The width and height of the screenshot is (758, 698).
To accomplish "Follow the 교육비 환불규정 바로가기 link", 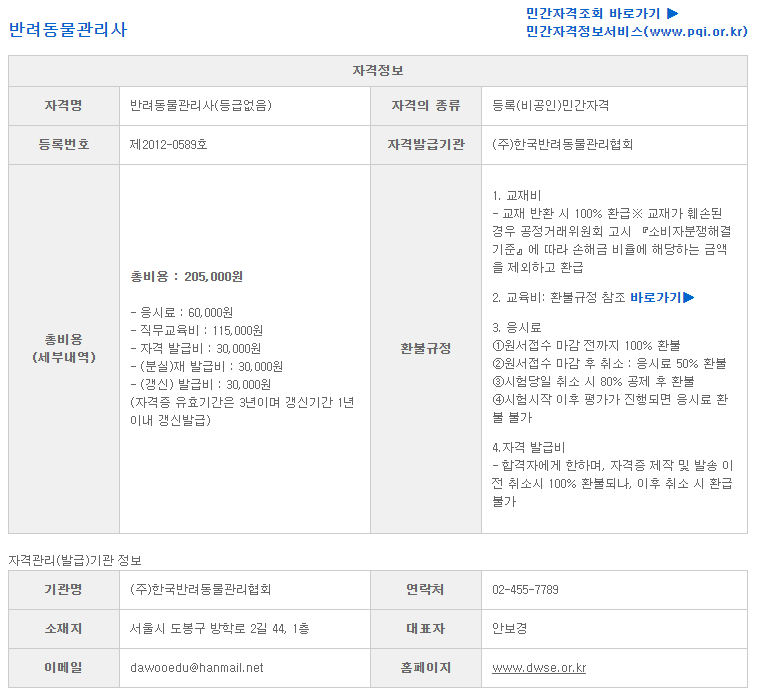I will pos(655,297).
